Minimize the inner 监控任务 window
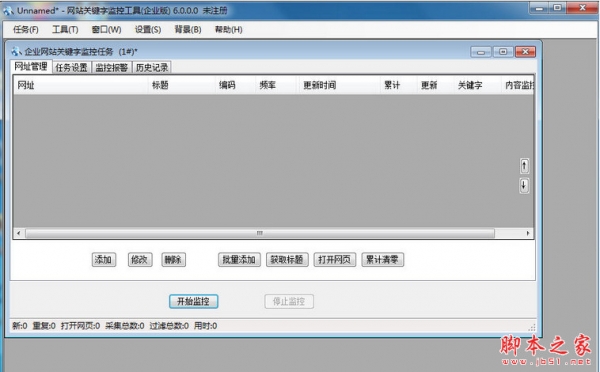 pyautogui.click(x=481, y=52)
